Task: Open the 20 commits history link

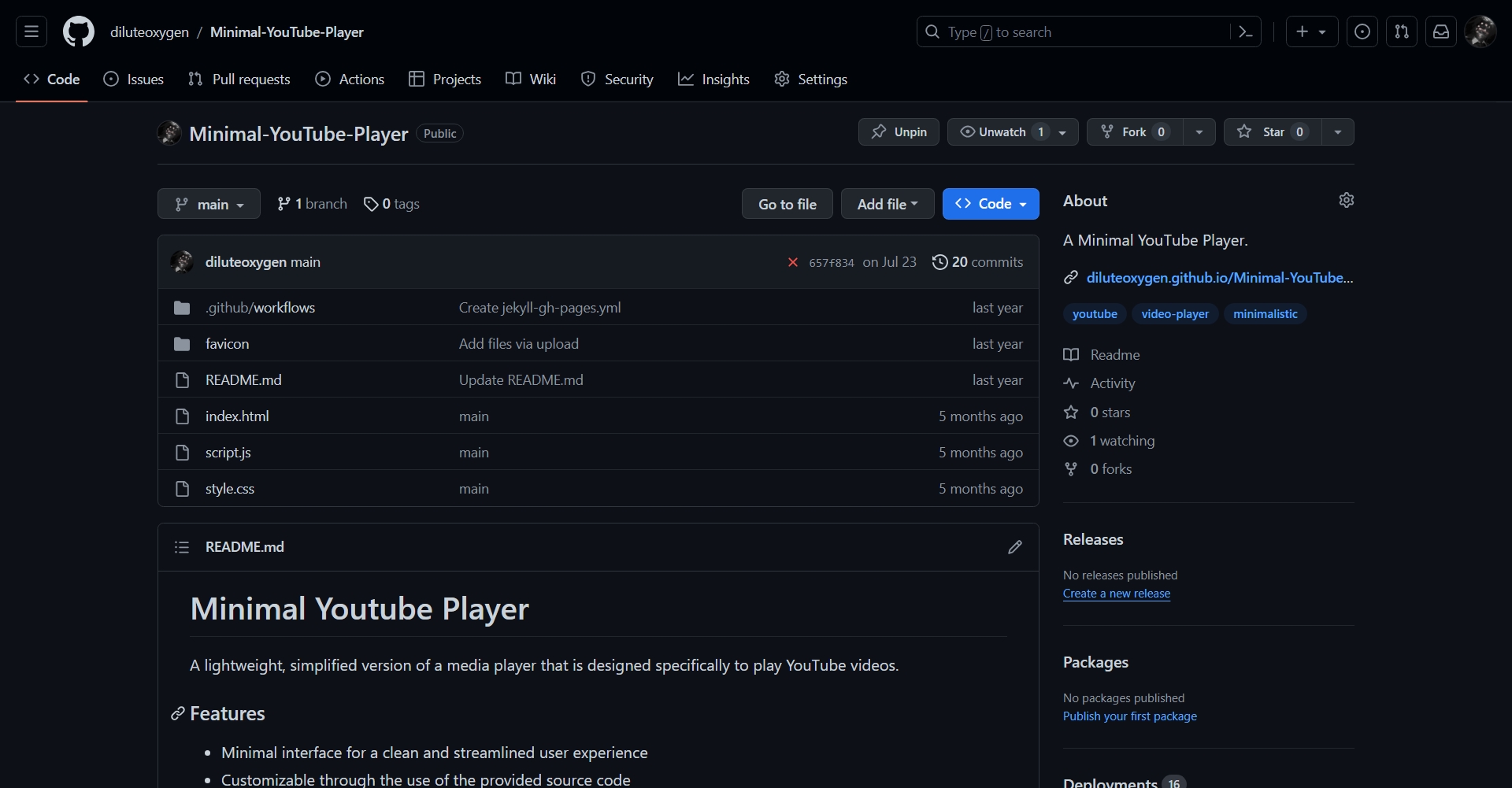Action: [978, 262]
